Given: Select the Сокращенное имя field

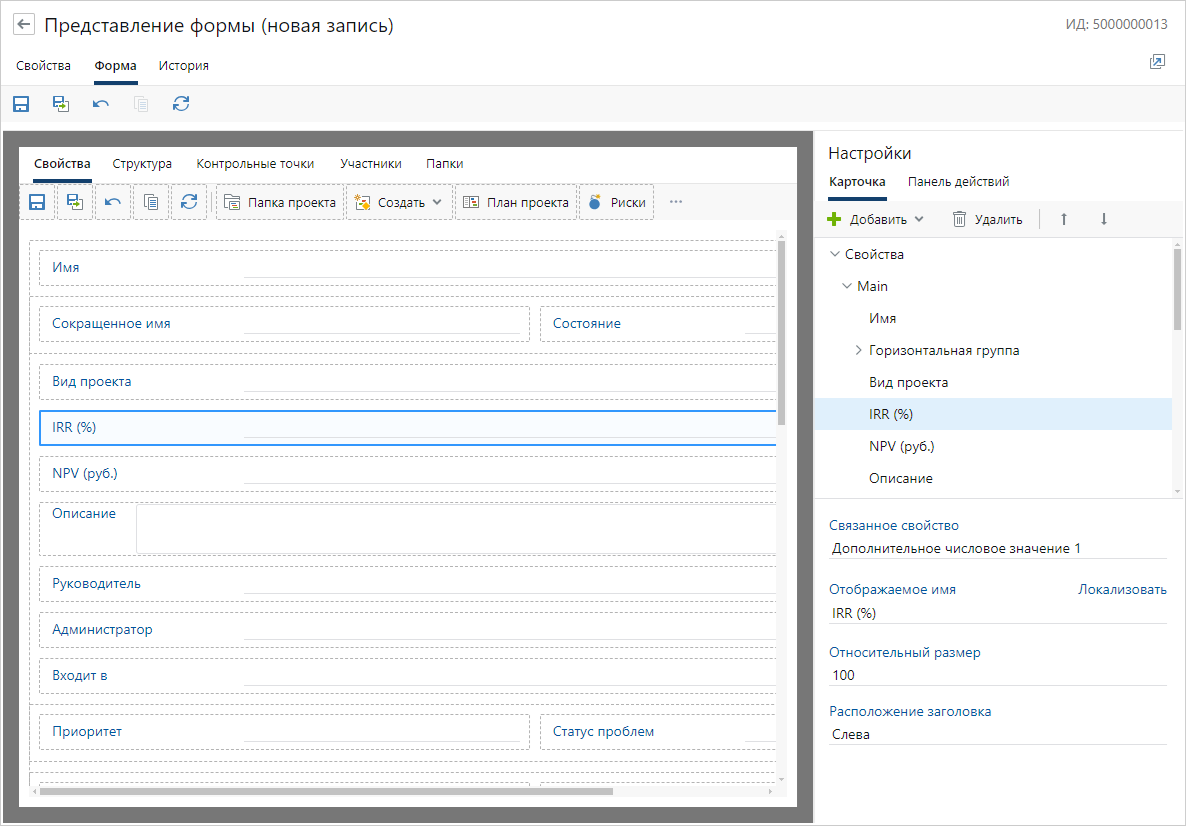Looking at the screenshot, I should 284,324.
